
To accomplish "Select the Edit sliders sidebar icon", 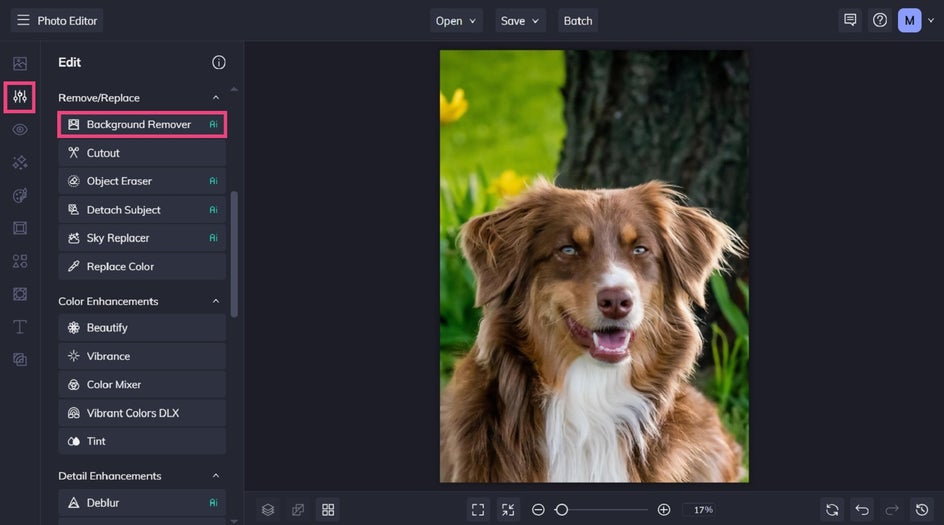I will [20, 96].
